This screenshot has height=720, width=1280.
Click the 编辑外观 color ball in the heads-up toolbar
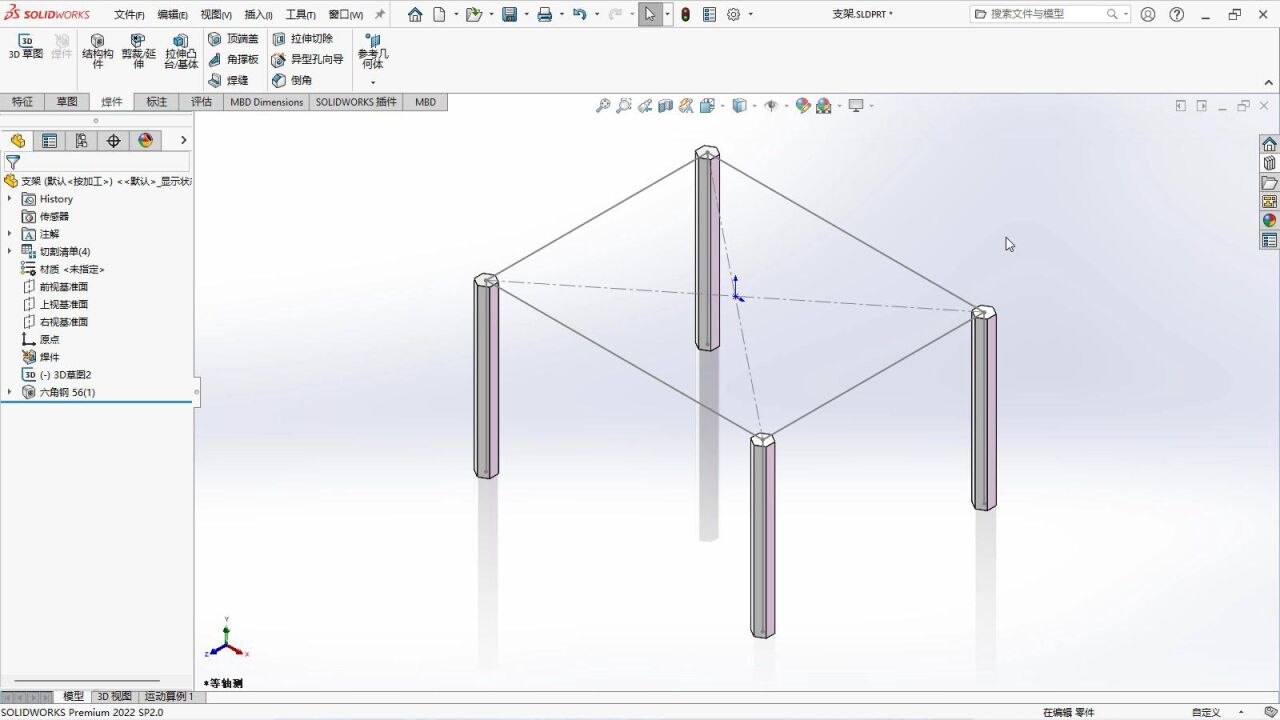pyautogui.click(x=801, y=105)
